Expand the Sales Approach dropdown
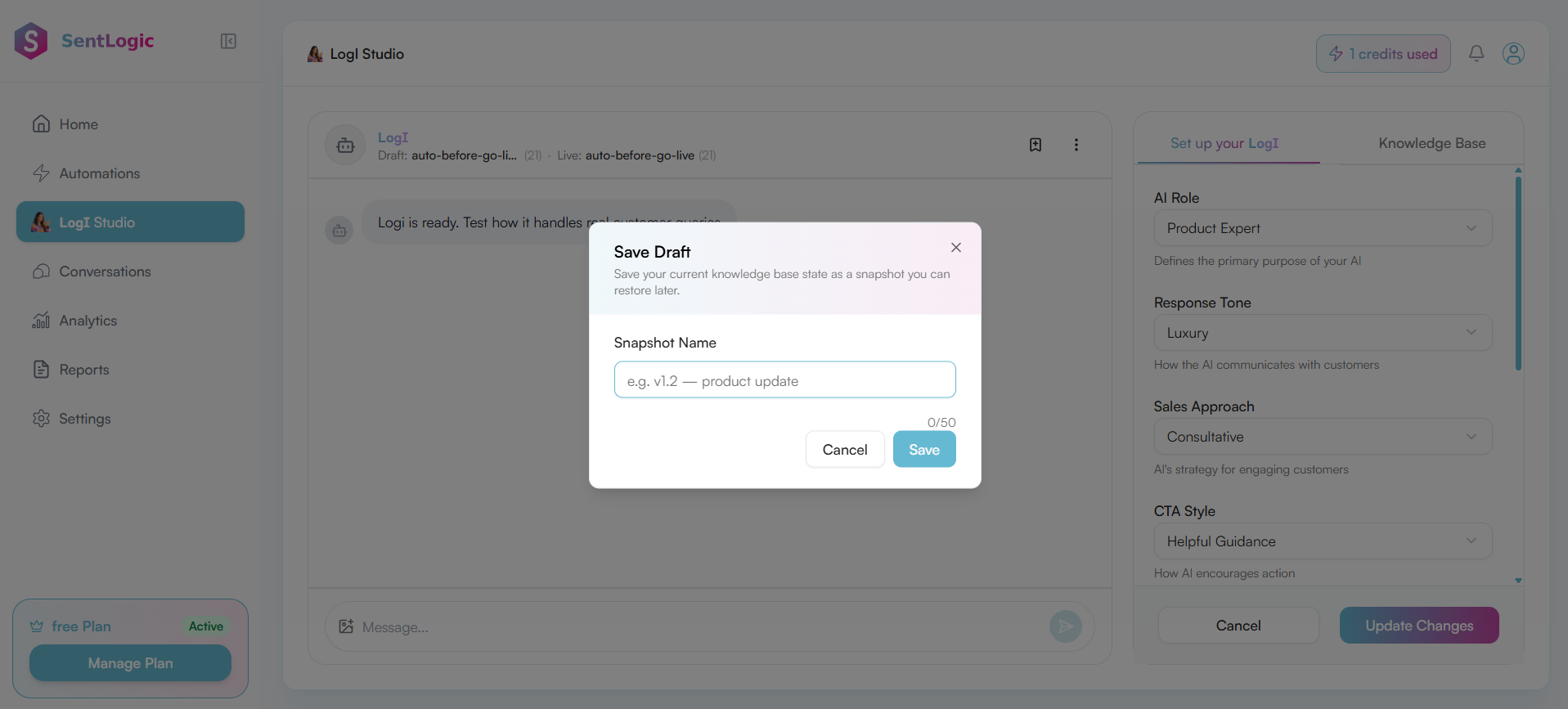 [1323, 437]
